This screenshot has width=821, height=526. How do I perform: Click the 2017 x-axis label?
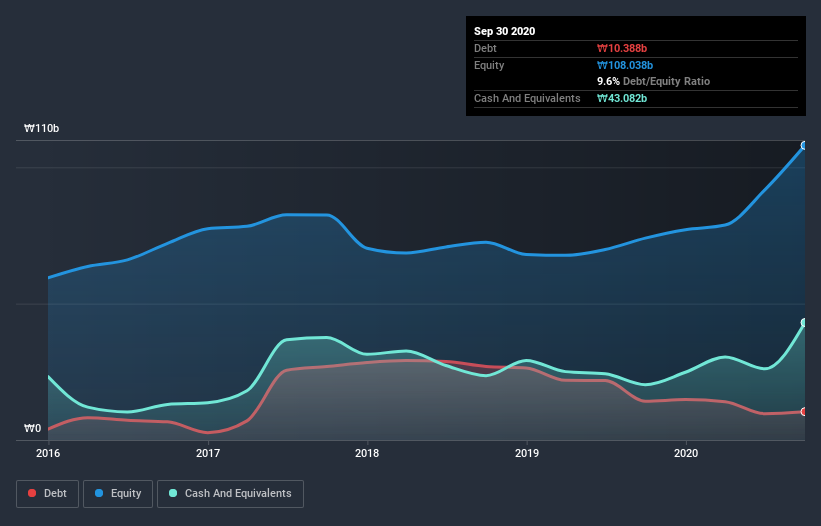(x=208, y=453)
